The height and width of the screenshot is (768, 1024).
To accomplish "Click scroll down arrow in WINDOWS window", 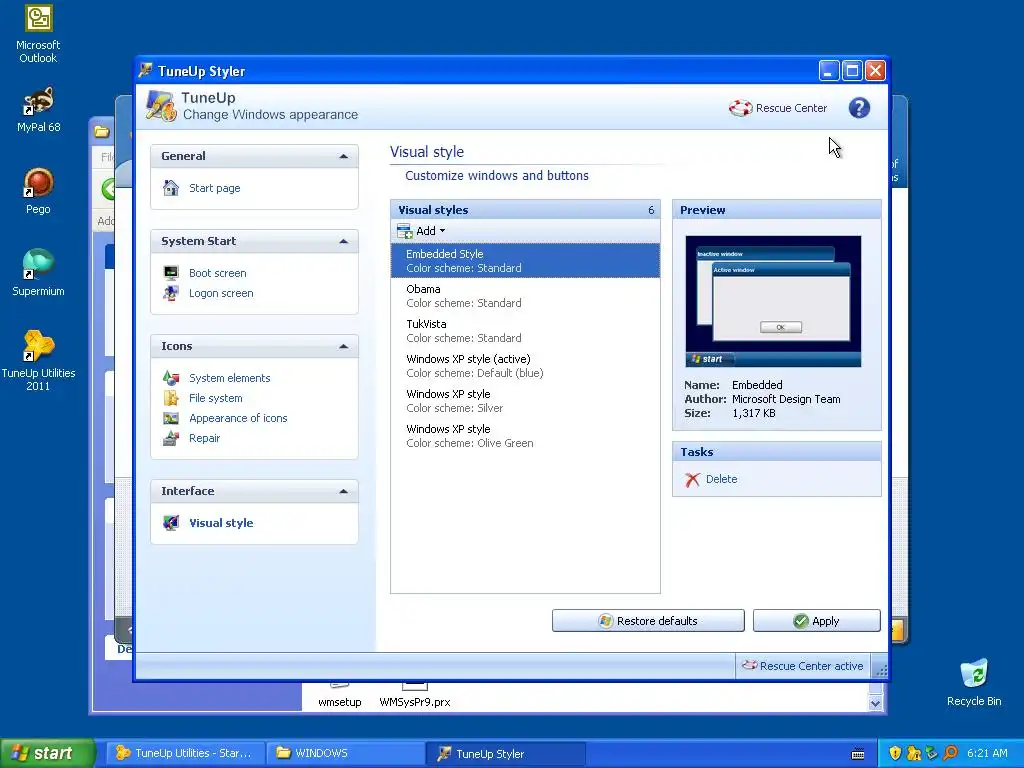I will [875, 703].
